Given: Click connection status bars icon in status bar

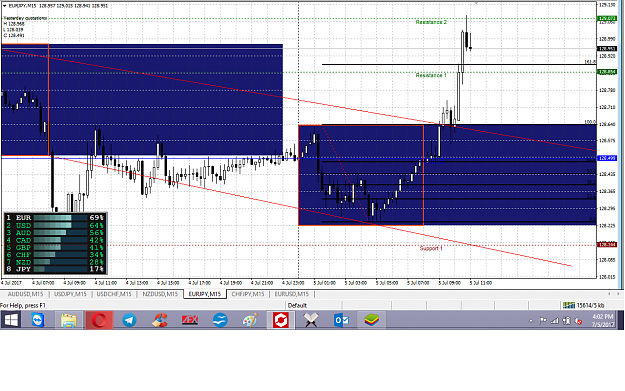Looking at the screenshot, I should tap(568, 305).
